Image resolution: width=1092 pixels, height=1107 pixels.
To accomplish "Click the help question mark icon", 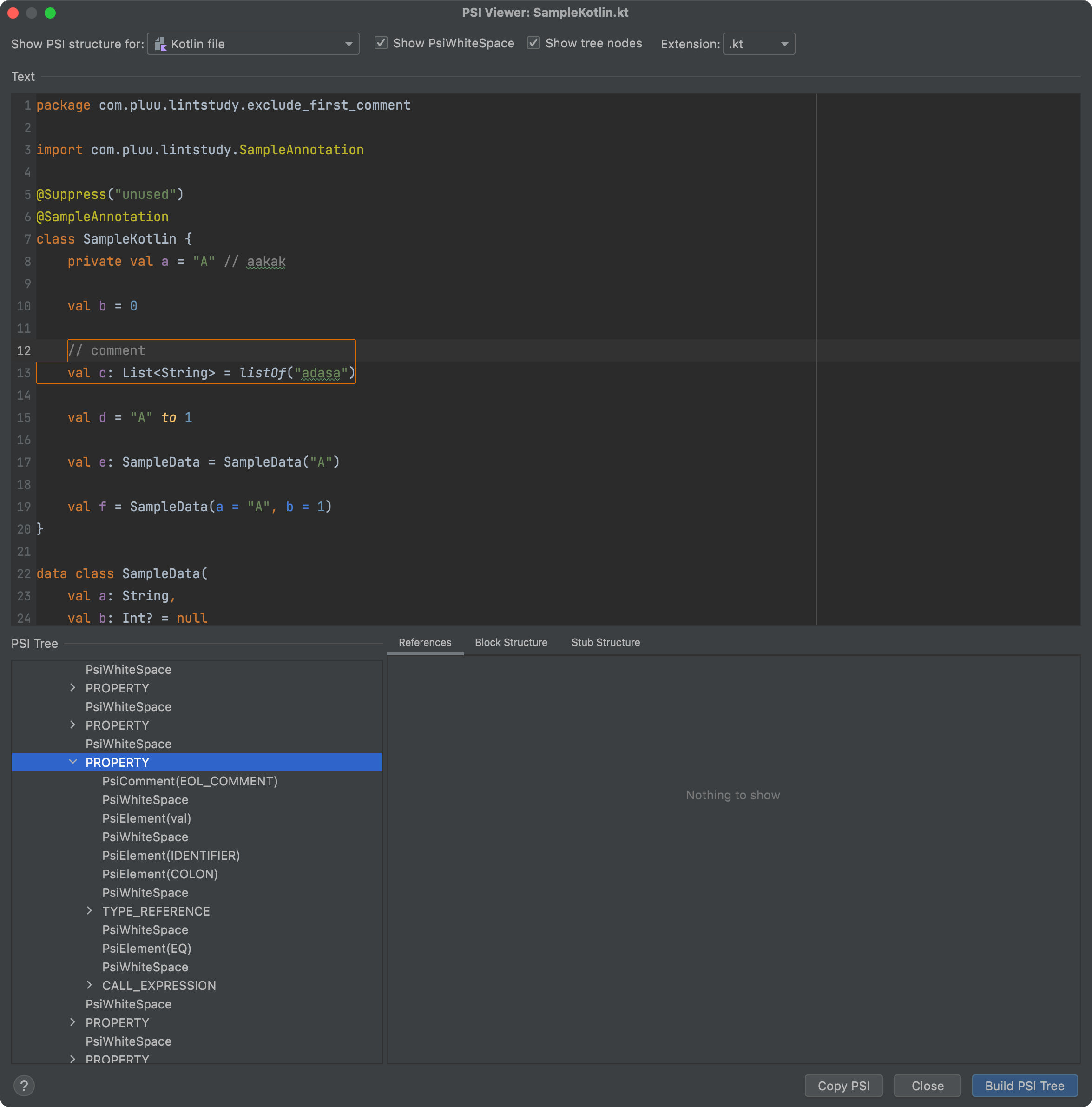I will (x=24, y=1085).
